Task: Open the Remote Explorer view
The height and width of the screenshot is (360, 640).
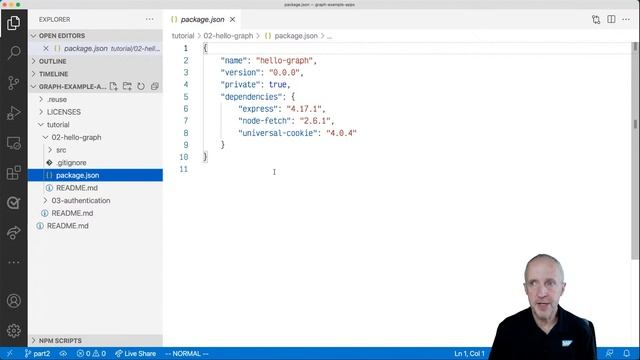Action: tap(13, 143)
